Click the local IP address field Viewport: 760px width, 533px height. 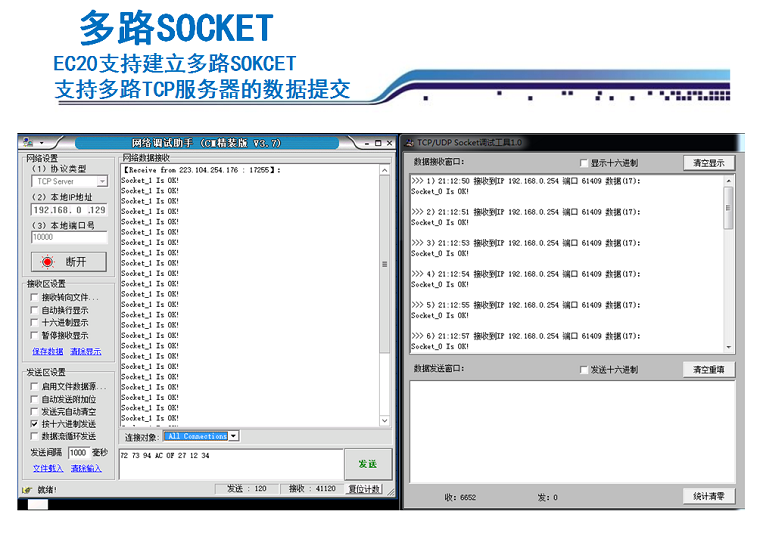[69, 210]
